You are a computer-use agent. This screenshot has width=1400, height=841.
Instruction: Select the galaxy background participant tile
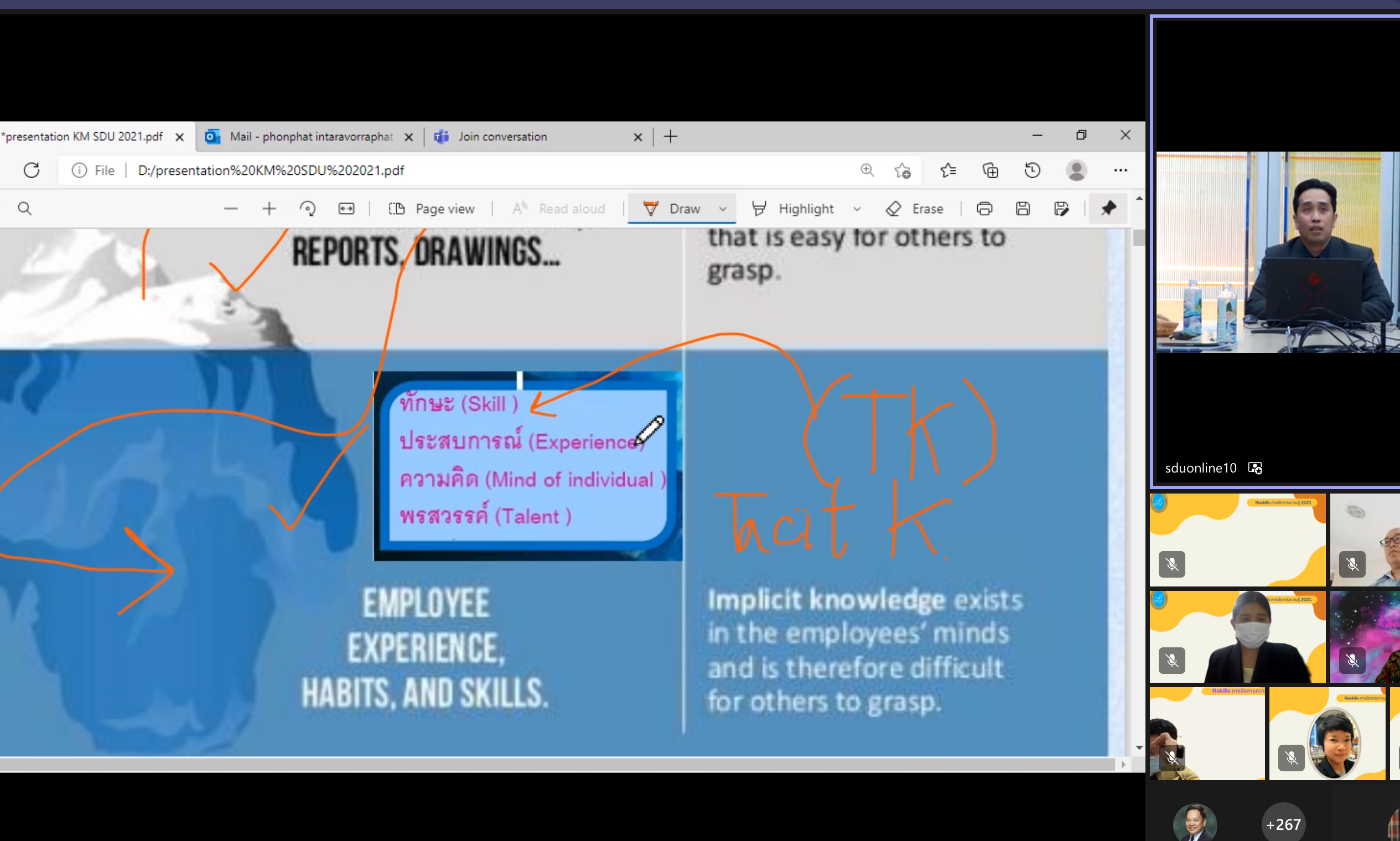click(1365, 636)
